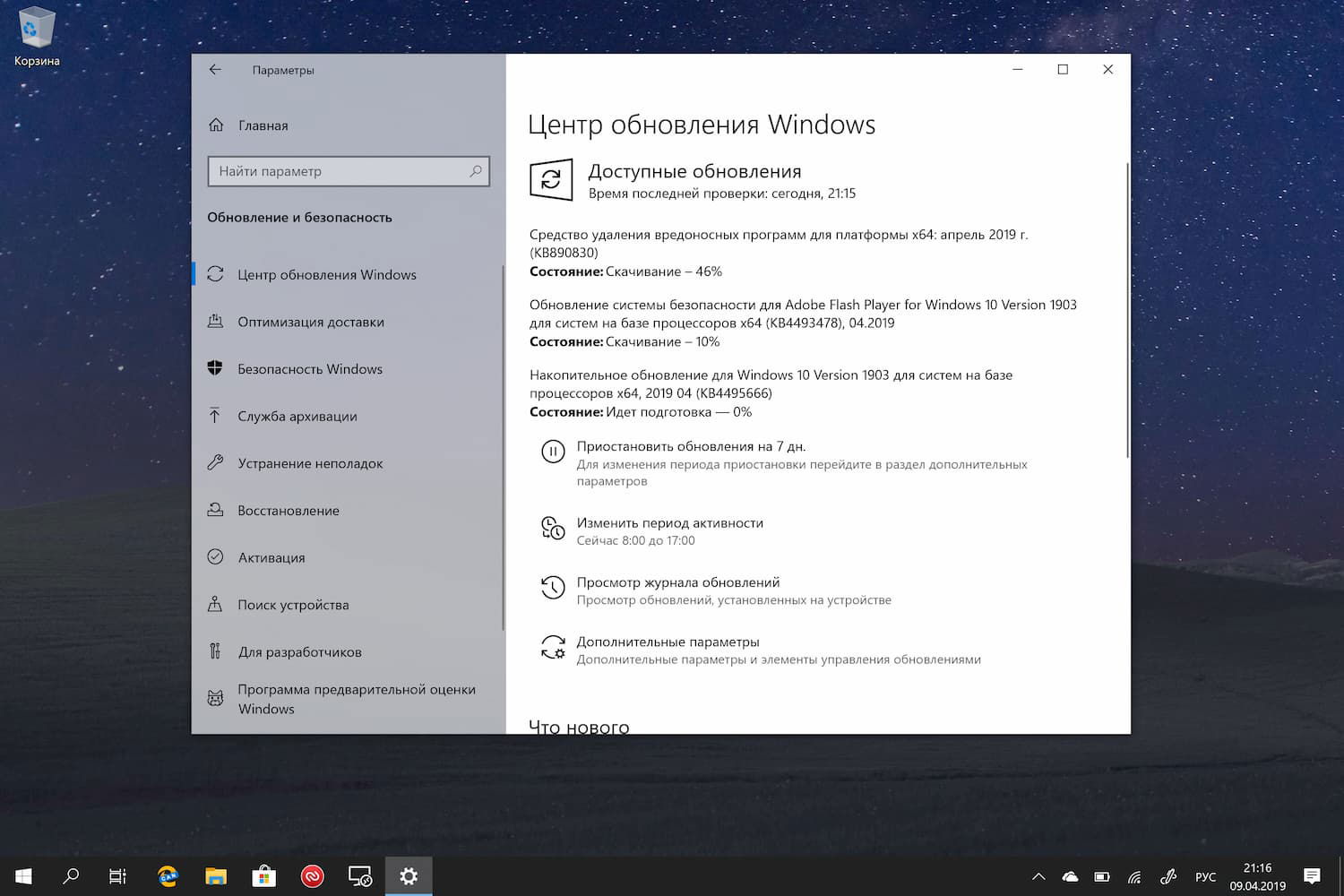The image size is (1344, 896).
Task: Open File Explorer from the taskbar
Action: (215, 875)
